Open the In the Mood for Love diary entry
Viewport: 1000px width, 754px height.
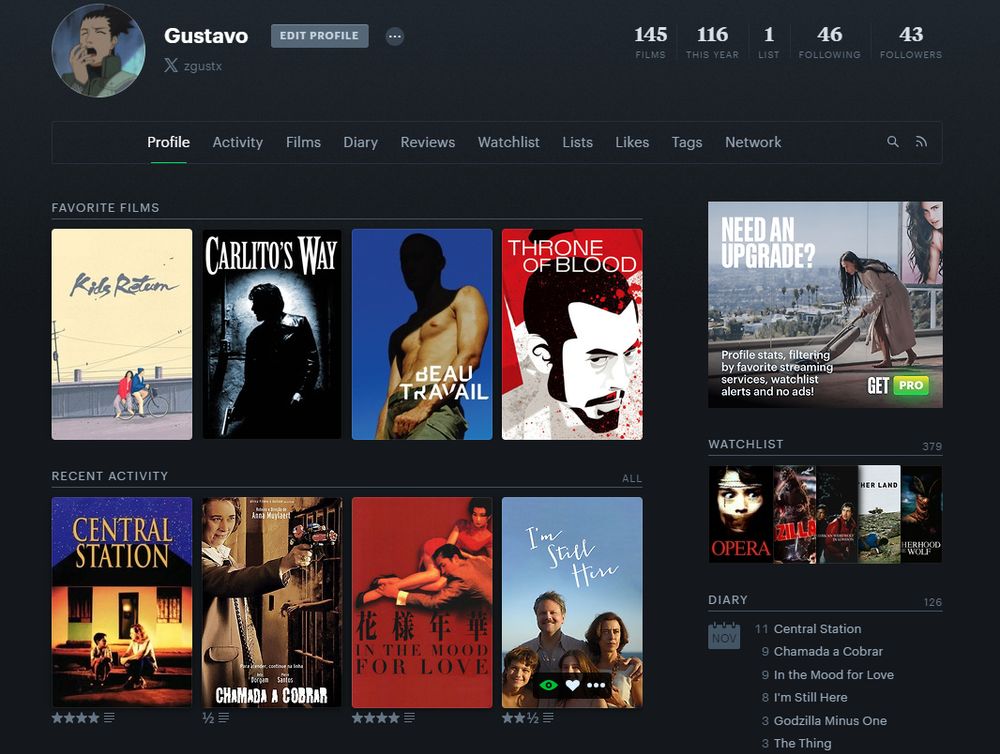pos(834,675)
